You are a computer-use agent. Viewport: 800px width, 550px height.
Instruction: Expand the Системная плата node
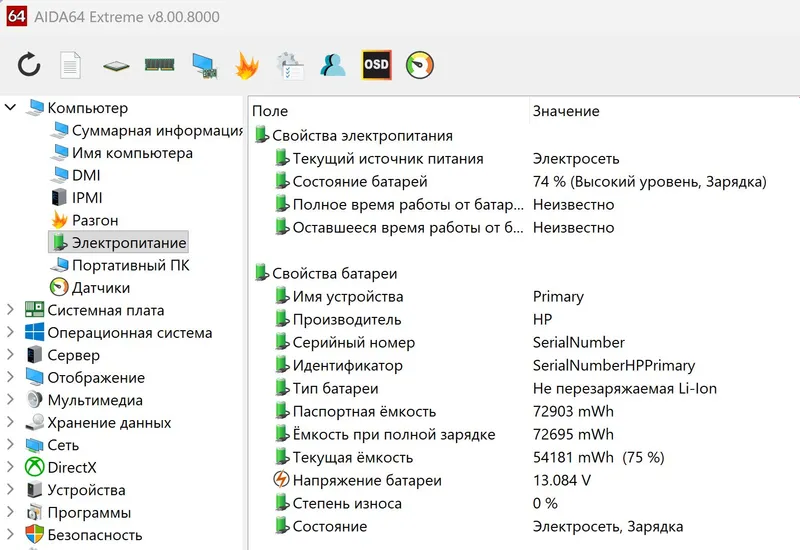point(10,310)
